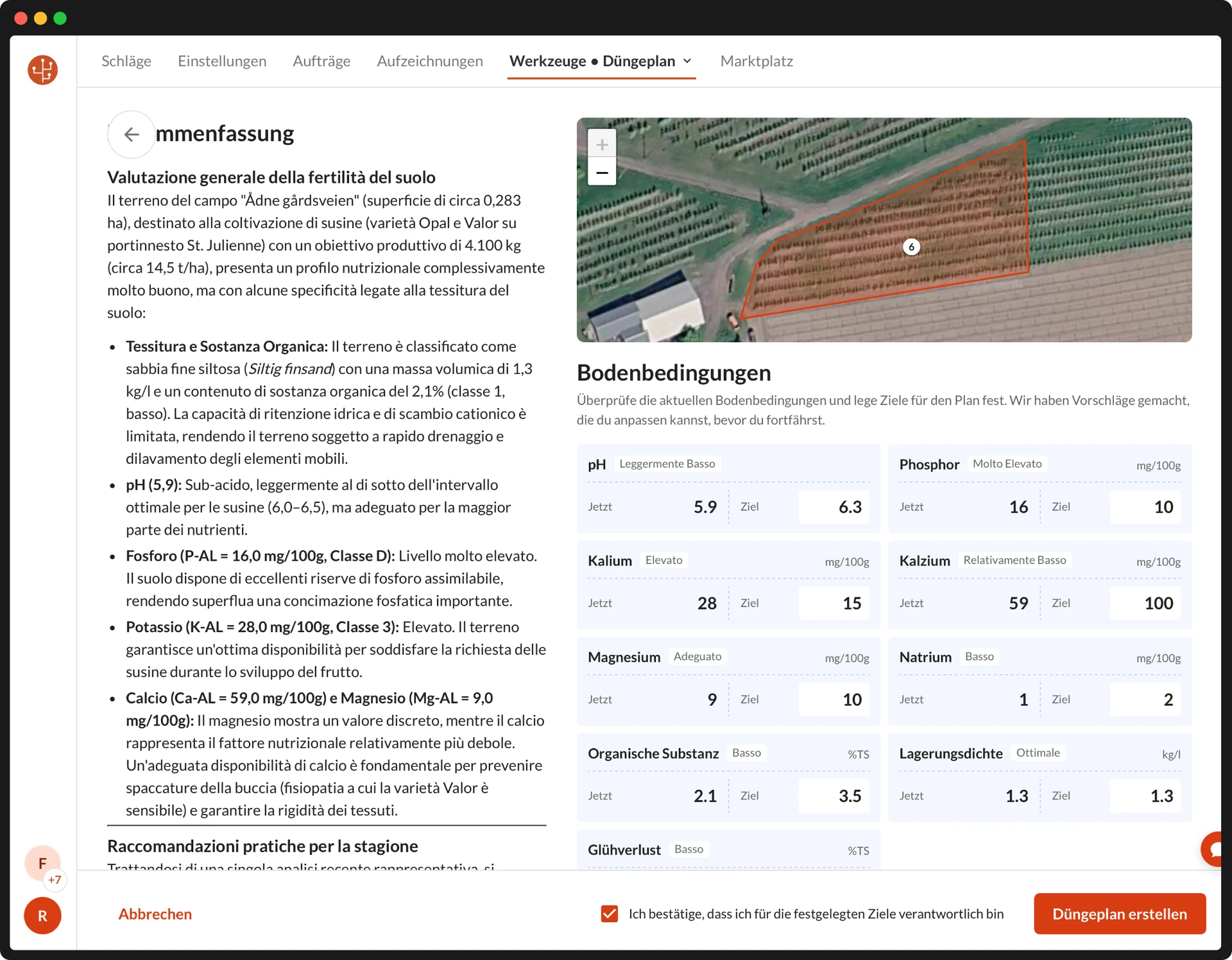Go back with the arrow button

132,134
